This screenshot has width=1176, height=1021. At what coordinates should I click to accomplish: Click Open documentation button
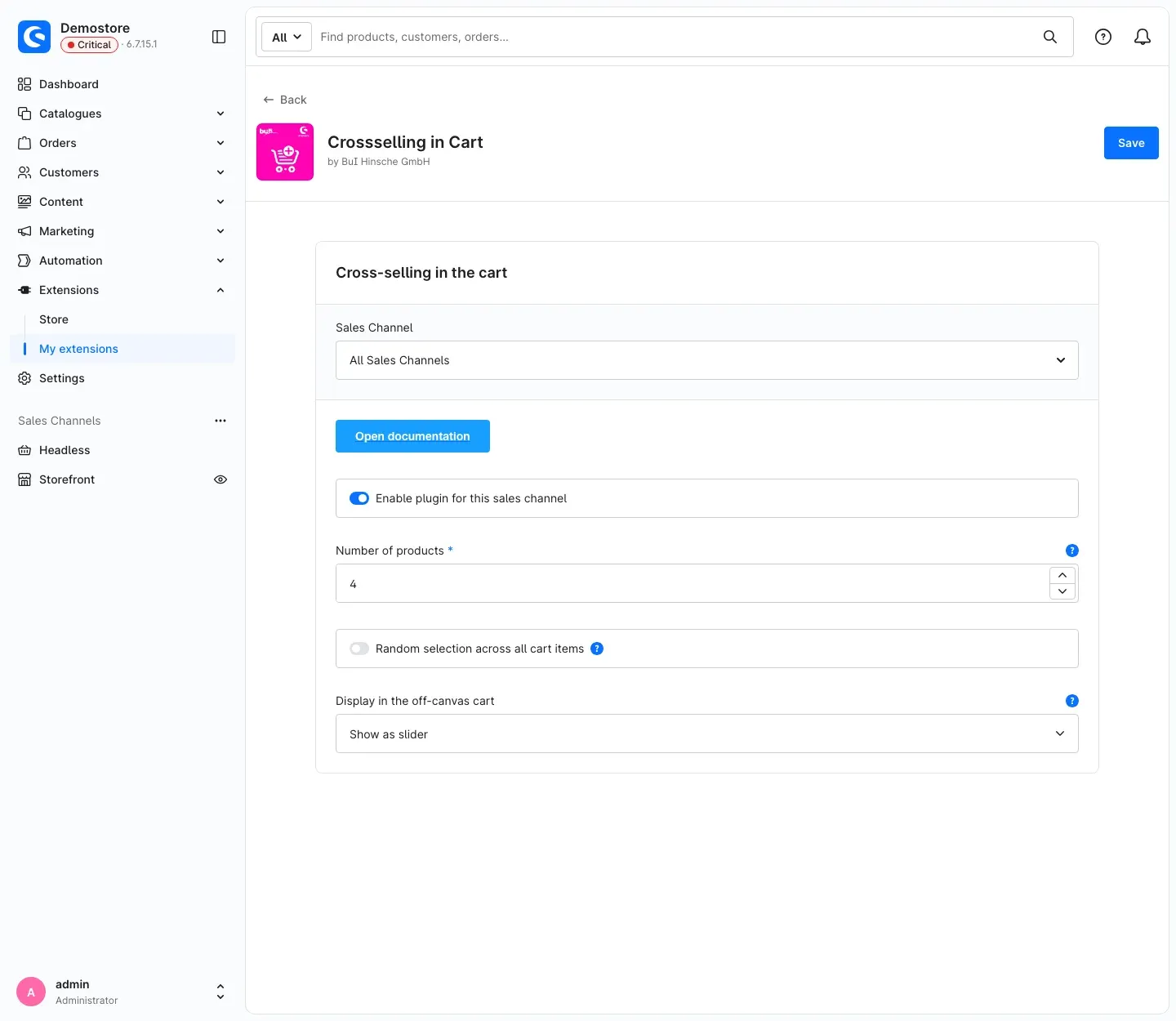(x=412, y=436)
